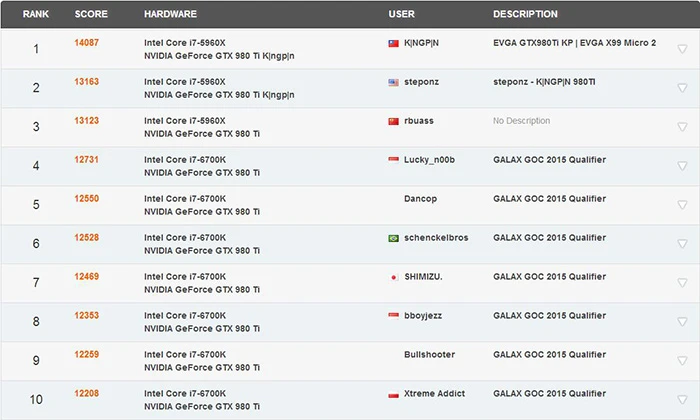Click the Japan flag next to SHIMIZU.
Image resolution: width=700 pixels, height=420 pixels.
(393, 277)
